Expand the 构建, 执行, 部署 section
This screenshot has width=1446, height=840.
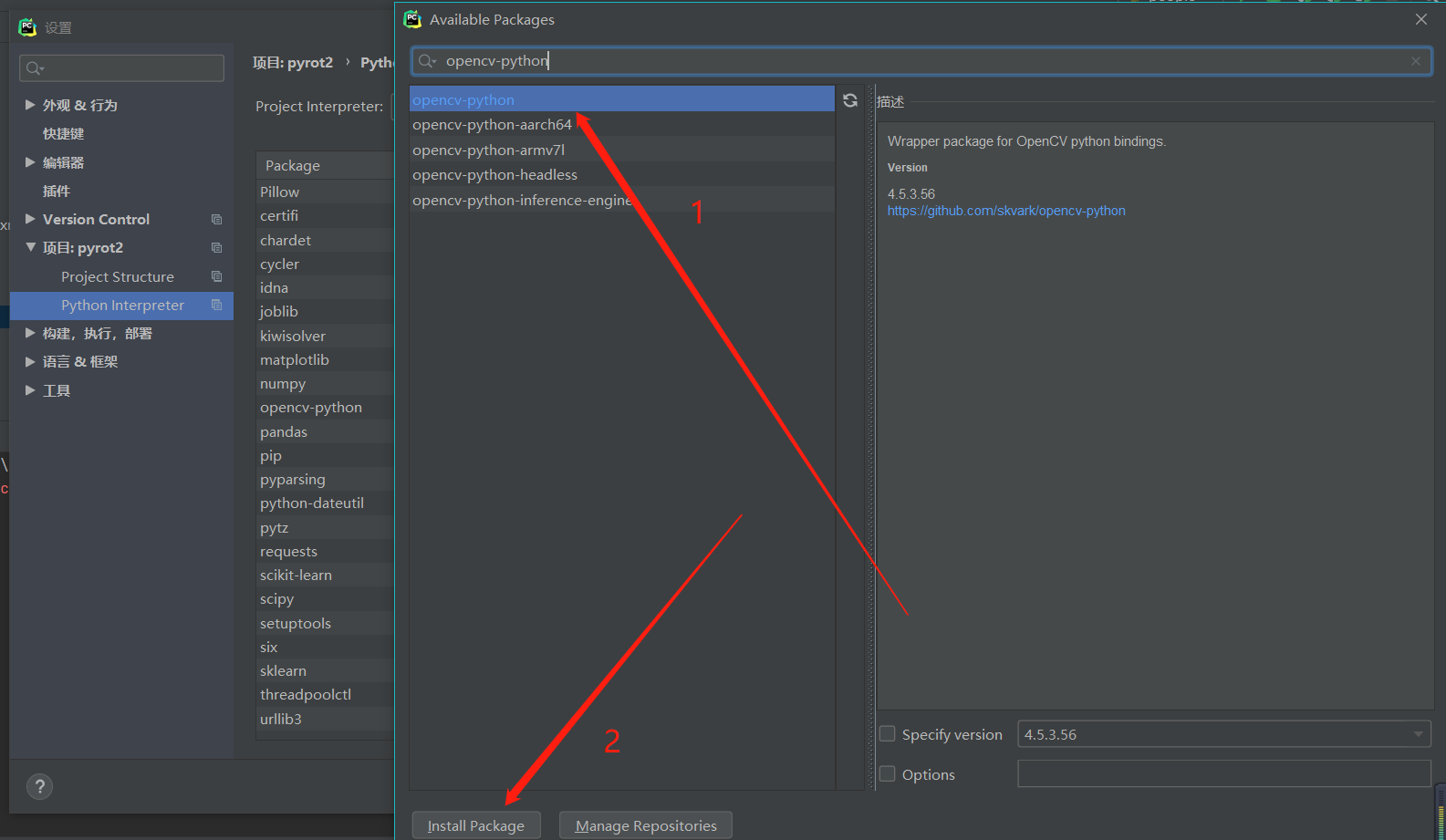(x=30, y=333)
